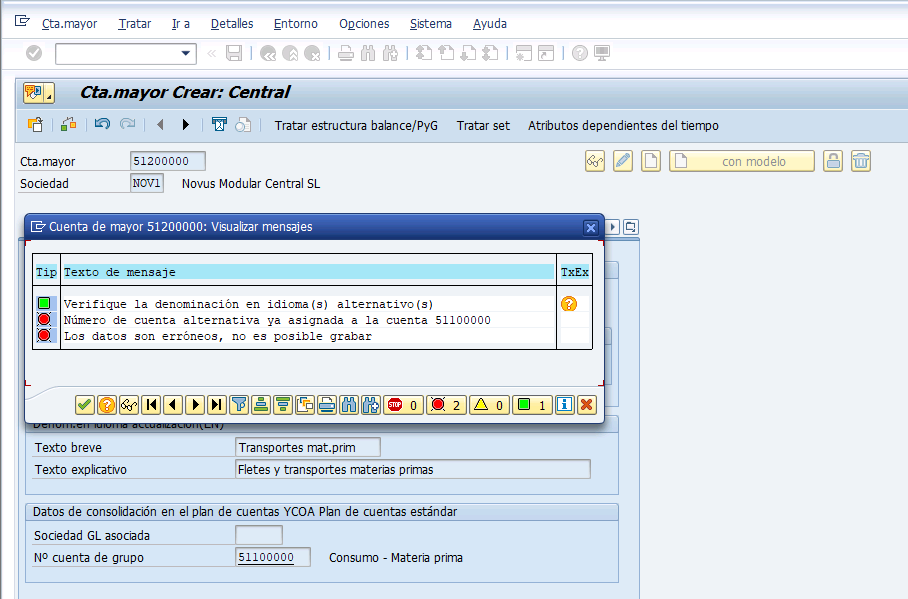The height and width of the screenshot is (599, 908).
Task: Open the Sistema menu
Action: [x=430, y=24]
